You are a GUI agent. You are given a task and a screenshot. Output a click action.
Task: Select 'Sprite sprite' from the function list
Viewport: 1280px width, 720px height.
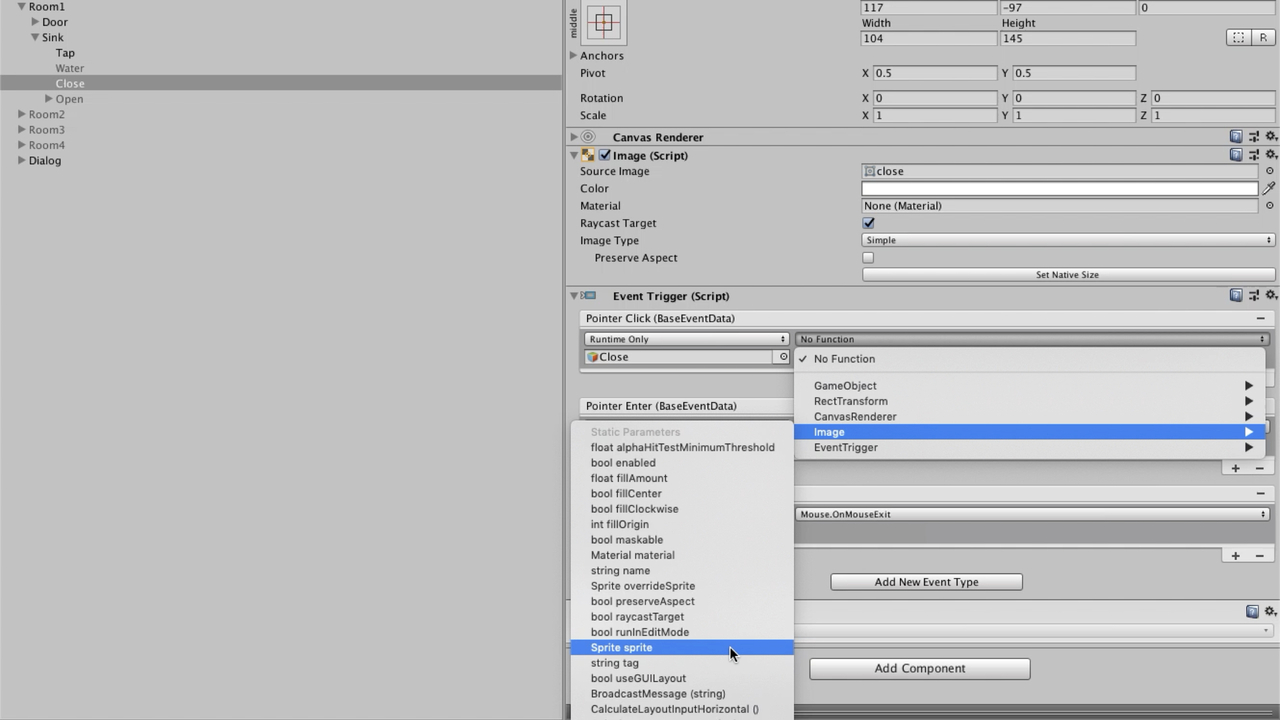[x=621, y=648]
